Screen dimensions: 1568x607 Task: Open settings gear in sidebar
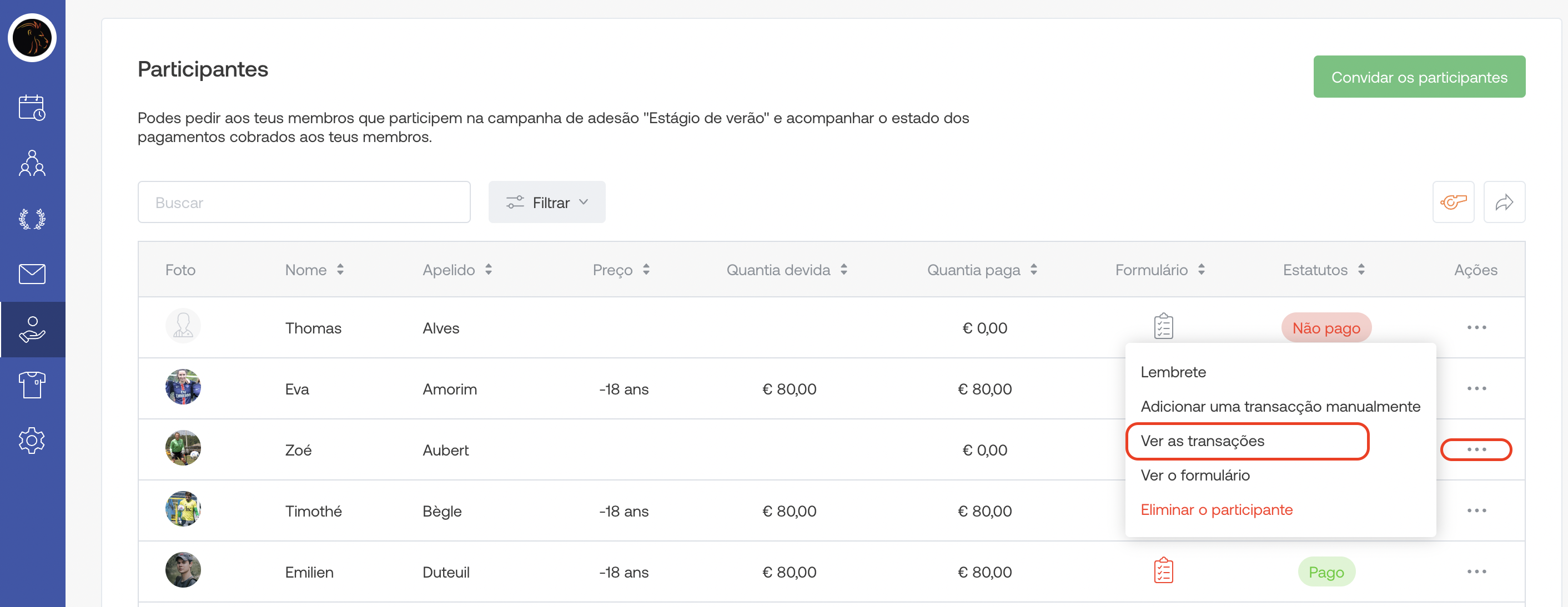tap(32, 440)
